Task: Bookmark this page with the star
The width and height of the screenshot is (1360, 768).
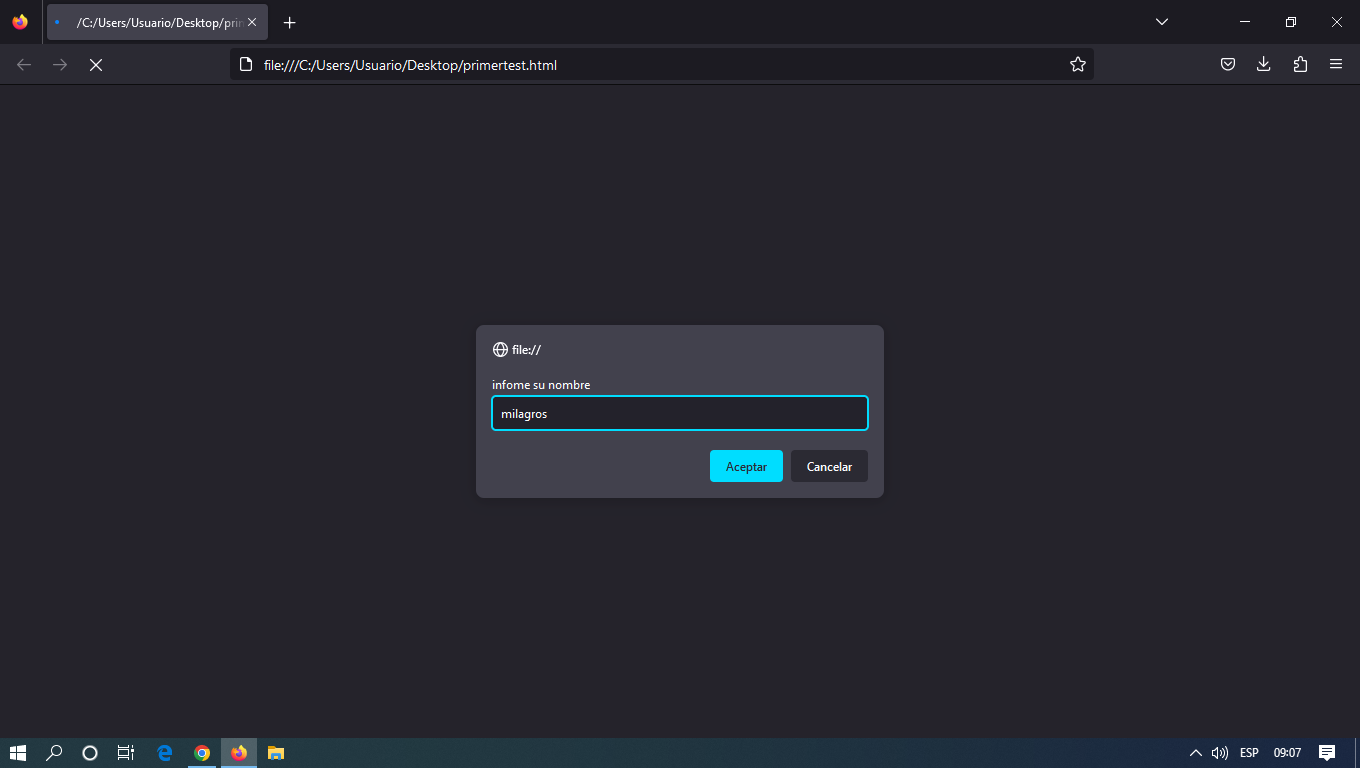Action: [x=1078, y=64]
